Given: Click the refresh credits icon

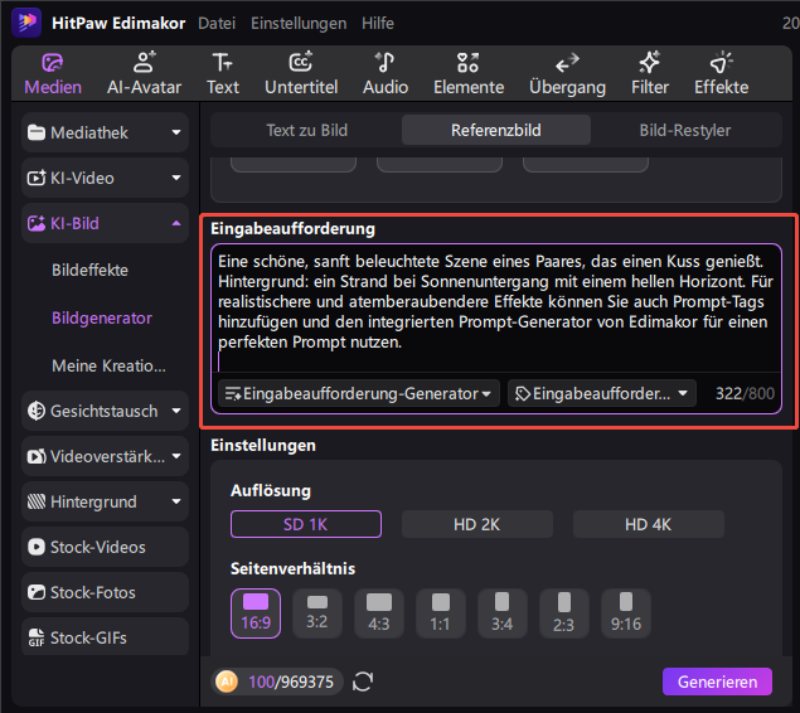Looking at the screenshot, I should click(363, 682).
